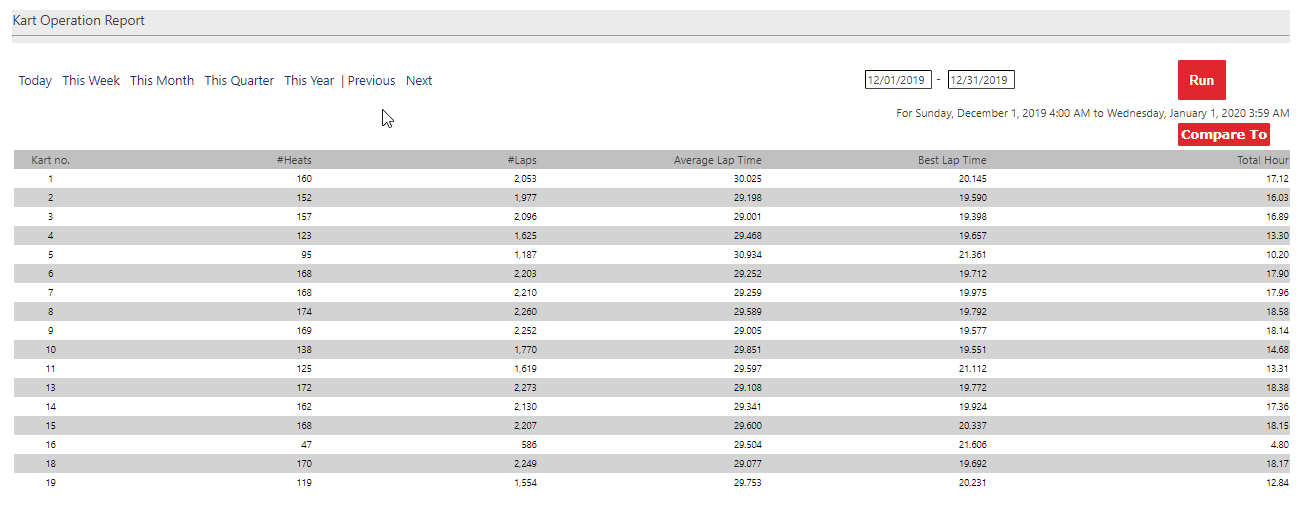The width and height of the screenshot is (1307, 508).
Task: Click best lap time 21.112
Action: 972,369
